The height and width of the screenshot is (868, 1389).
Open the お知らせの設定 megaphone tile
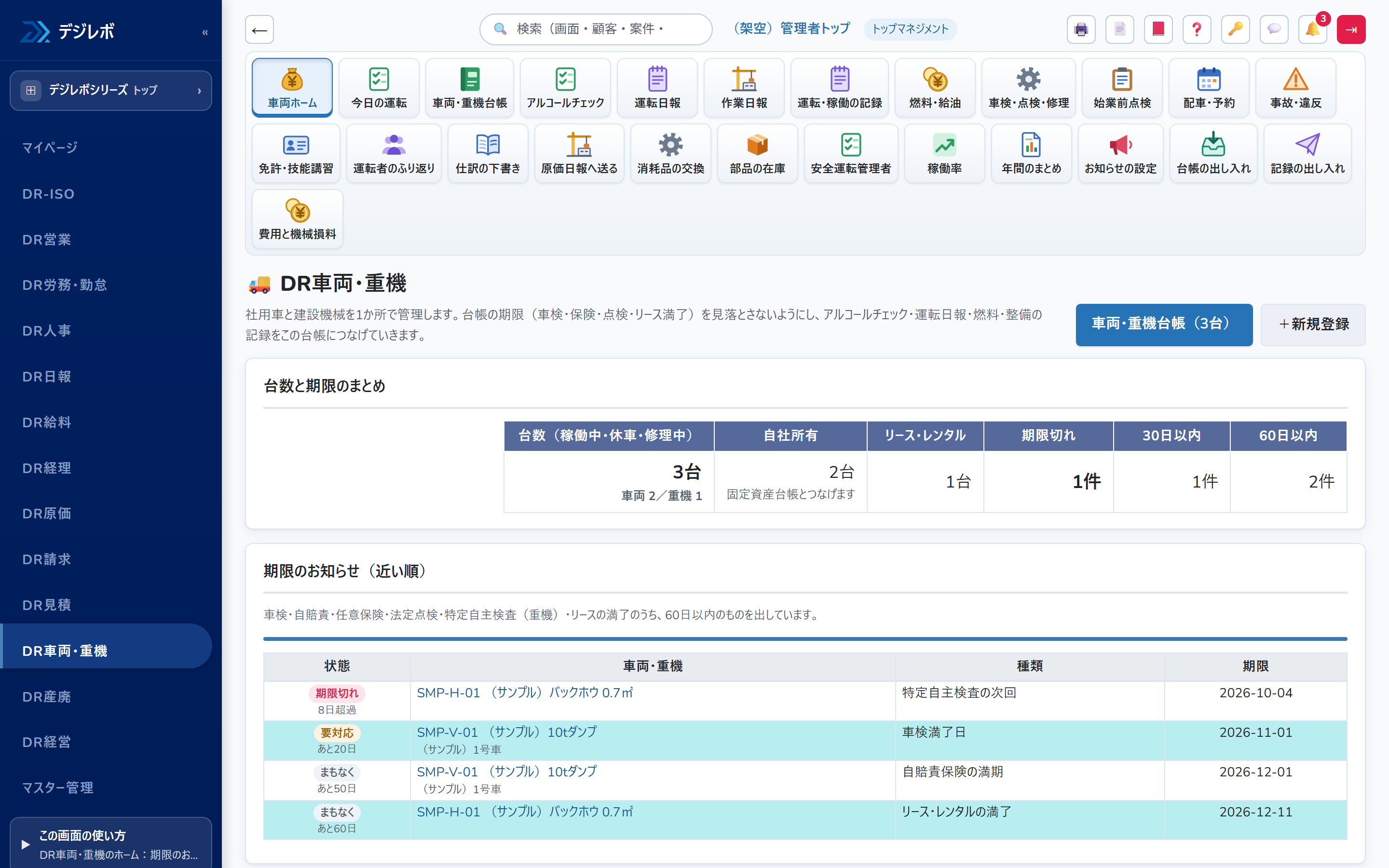pyautogui.click(x=1120, y=153)
